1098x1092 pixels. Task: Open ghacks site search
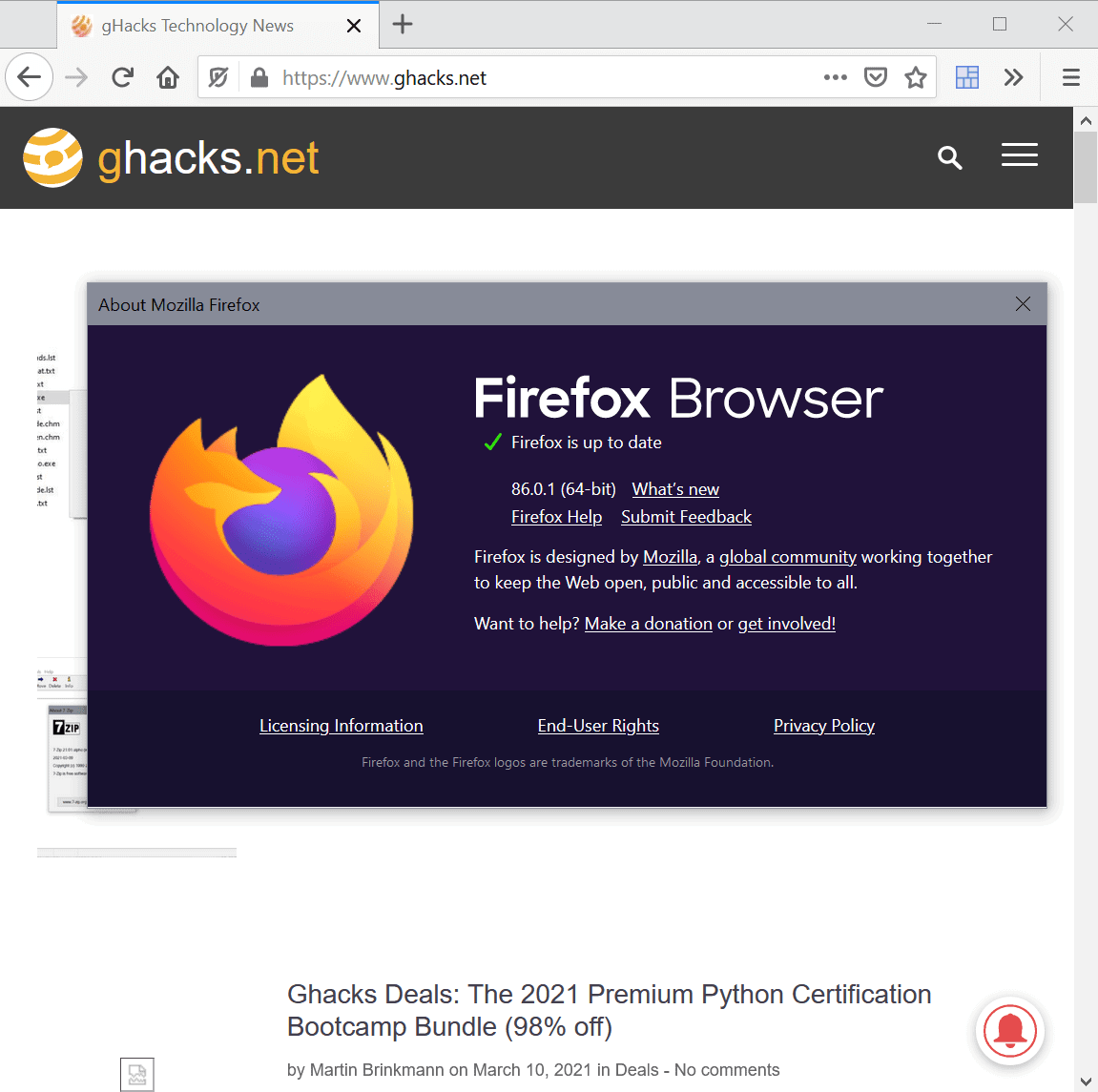949,157
